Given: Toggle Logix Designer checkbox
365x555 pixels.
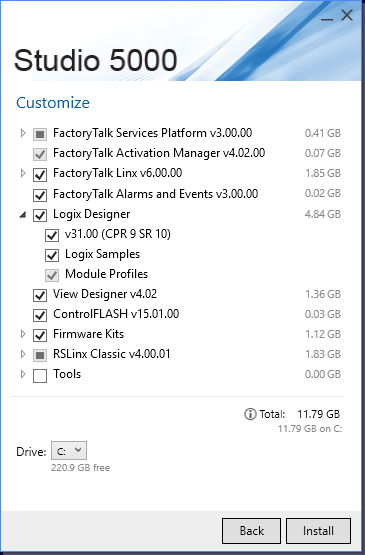Looking at the screenshot, I should [x=40, y=215].
